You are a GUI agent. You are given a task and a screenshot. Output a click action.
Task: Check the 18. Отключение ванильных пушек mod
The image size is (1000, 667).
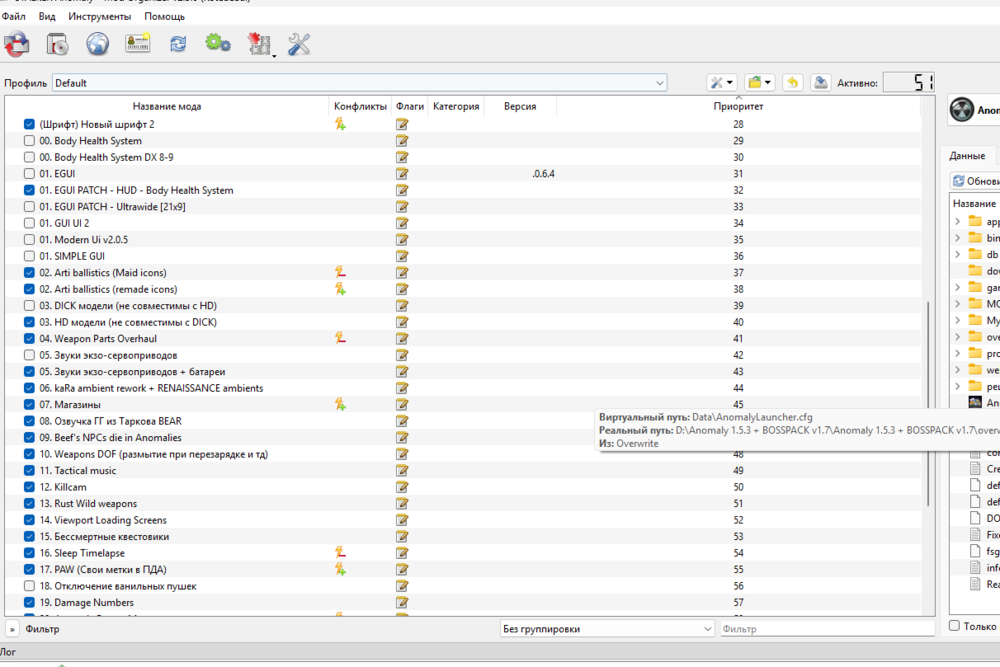[x=29, y=586]
